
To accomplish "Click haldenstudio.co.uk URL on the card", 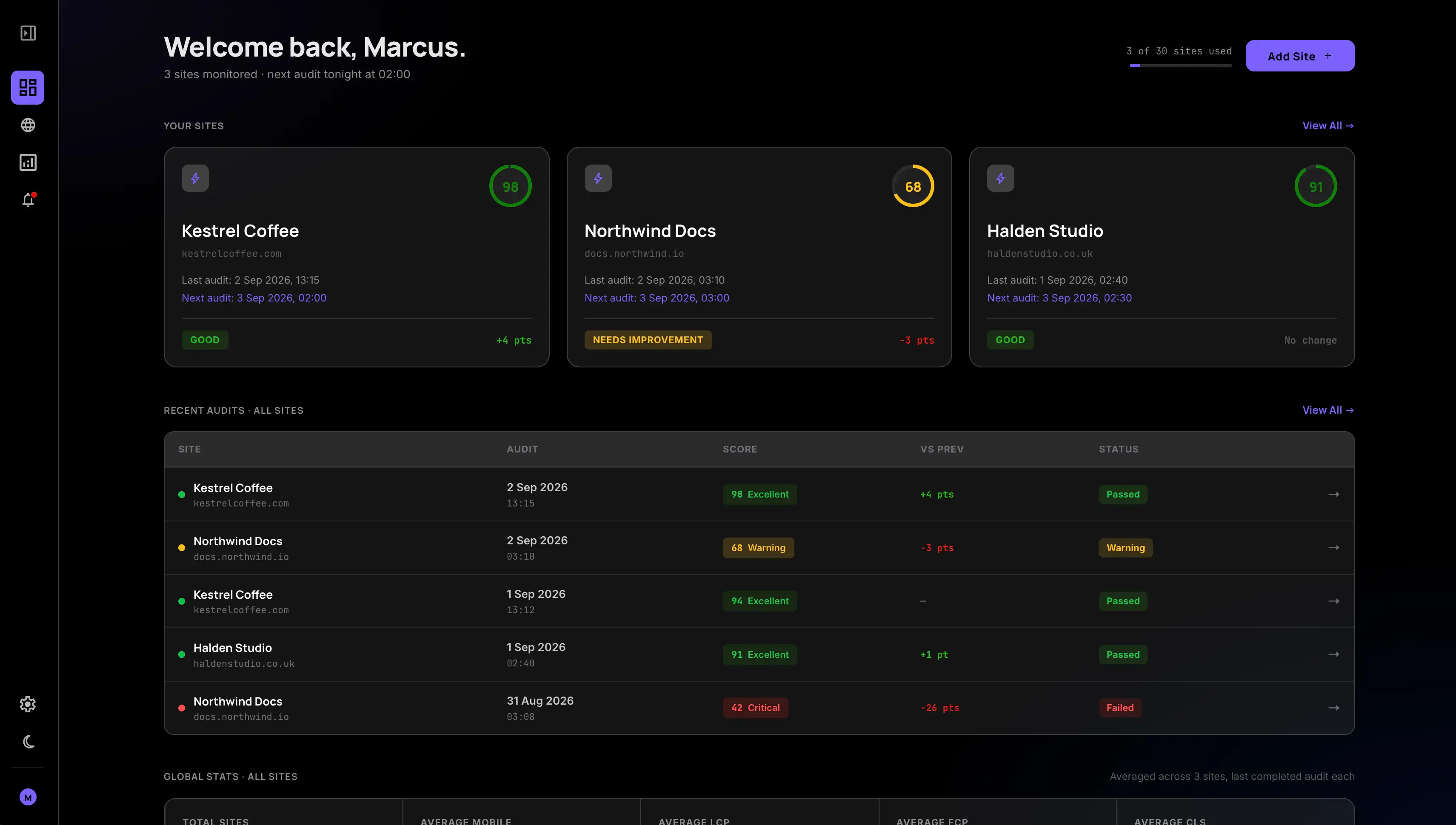I will pos(1039,254).
